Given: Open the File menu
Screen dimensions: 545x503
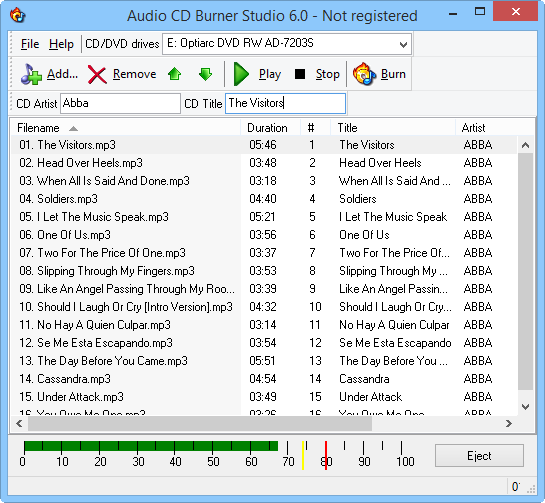Looking at the screenshot, I should pos(30,44).
